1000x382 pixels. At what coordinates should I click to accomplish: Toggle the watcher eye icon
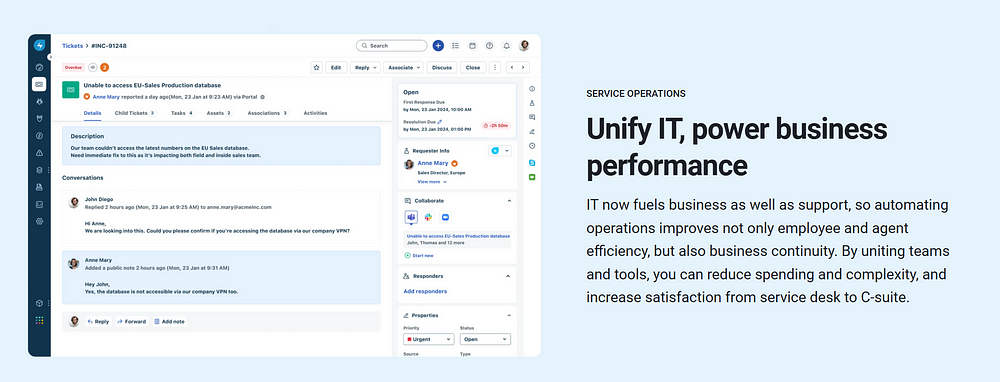pos(92,67)
